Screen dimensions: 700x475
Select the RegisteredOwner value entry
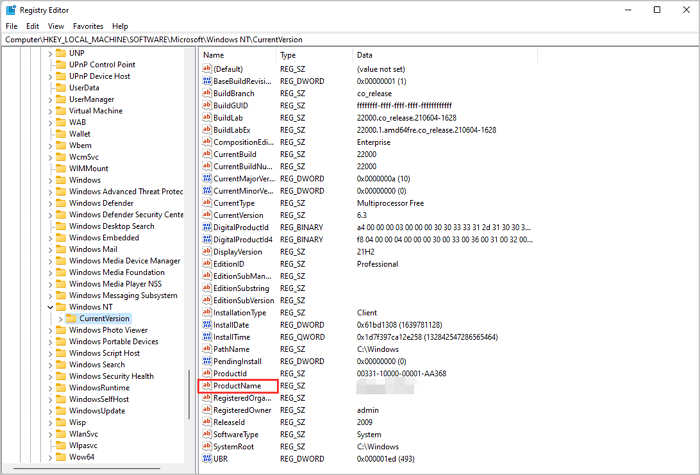pyautogui.click(x=241, y=409)
